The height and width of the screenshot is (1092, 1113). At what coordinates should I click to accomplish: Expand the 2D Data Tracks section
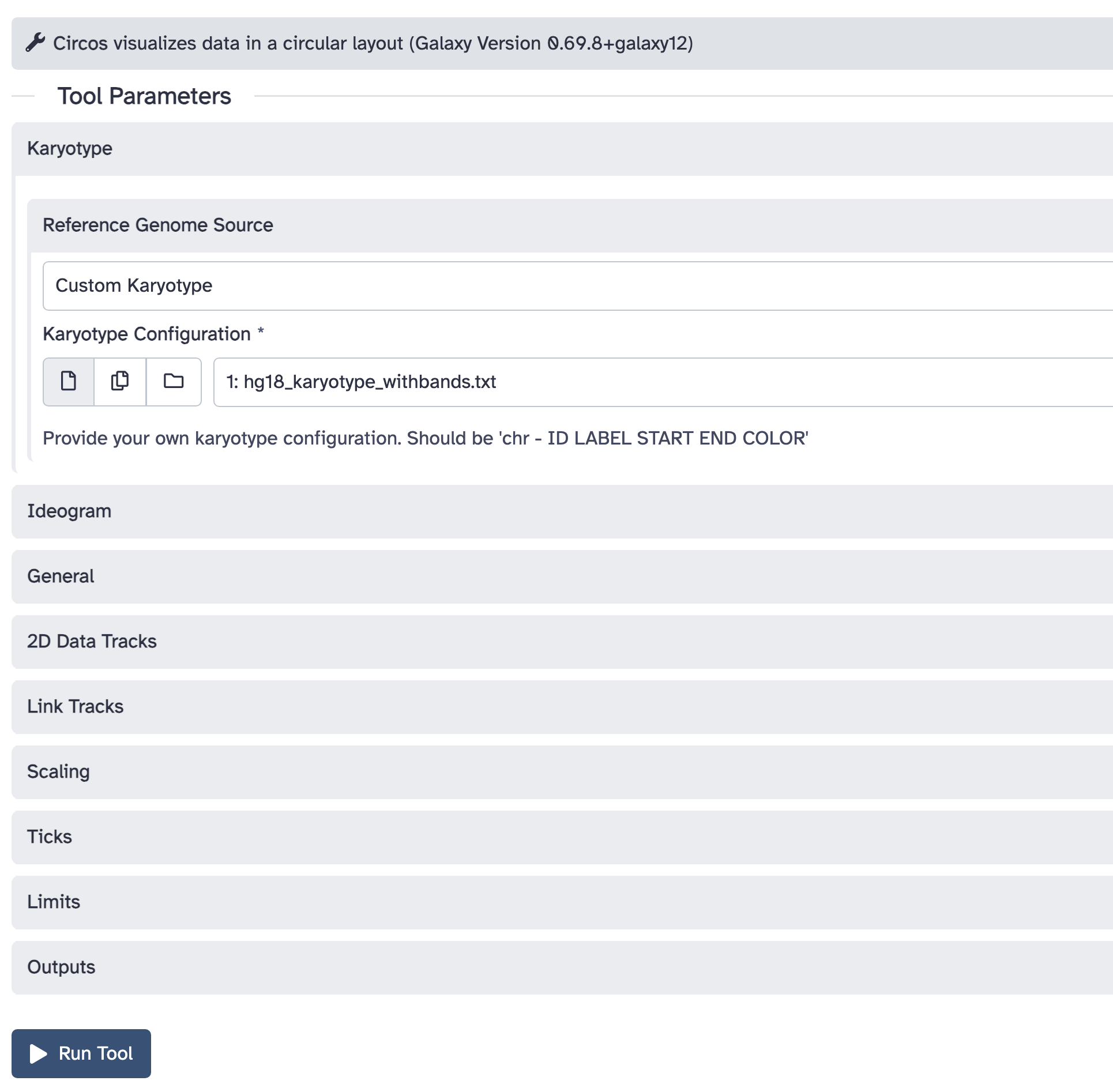[562, 642]
